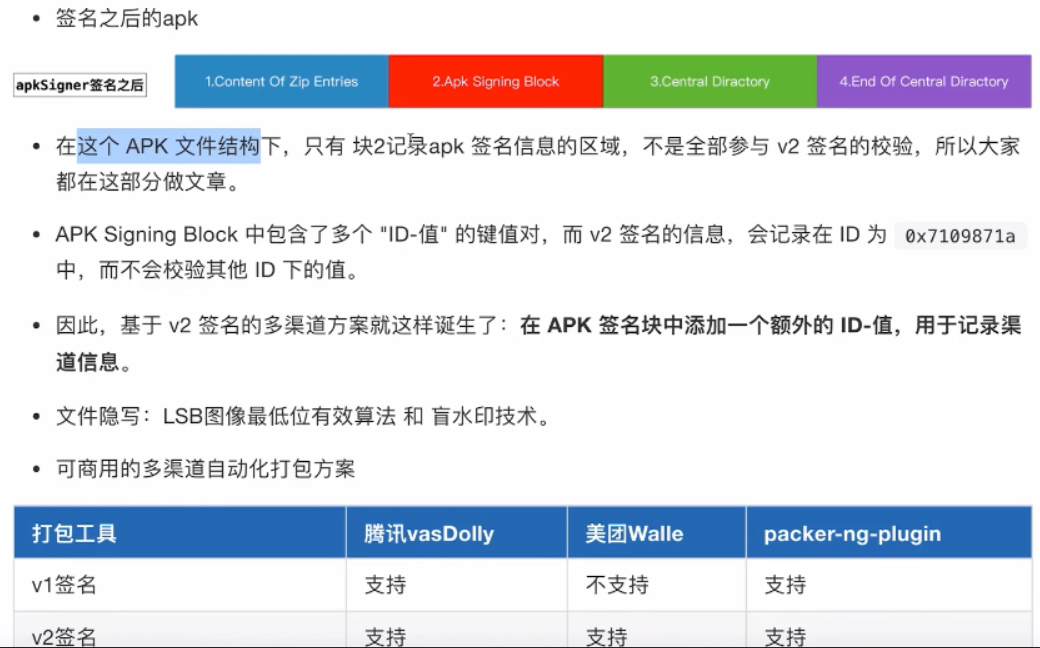Click the "apkSigner签名之后" boxed label
This screenshot has height=648, width=1040.
(78, 86)
